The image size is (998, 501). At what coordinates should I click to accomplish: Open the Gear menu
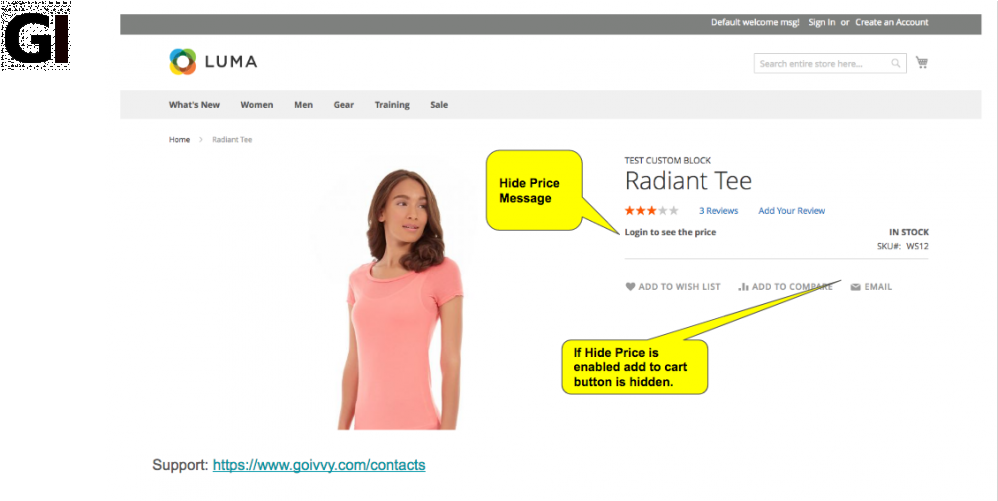click(344, 105)
